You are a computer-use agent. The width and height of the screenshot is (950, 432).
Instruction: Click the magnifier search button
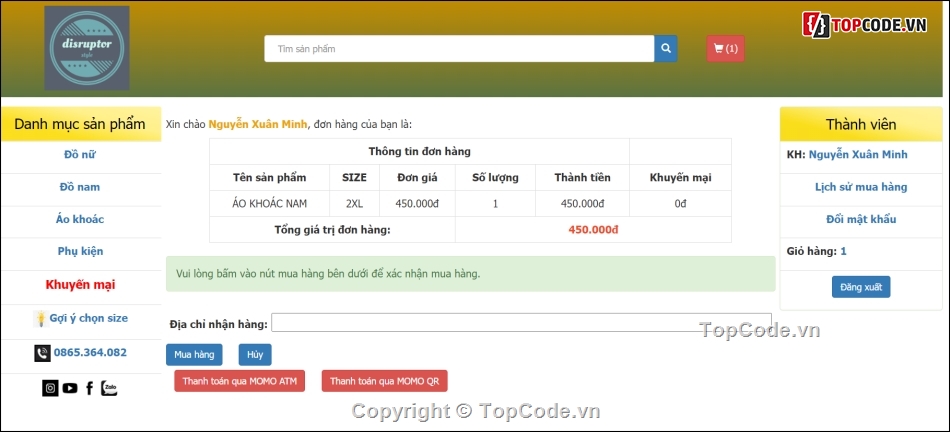click(x=666, y=48)
